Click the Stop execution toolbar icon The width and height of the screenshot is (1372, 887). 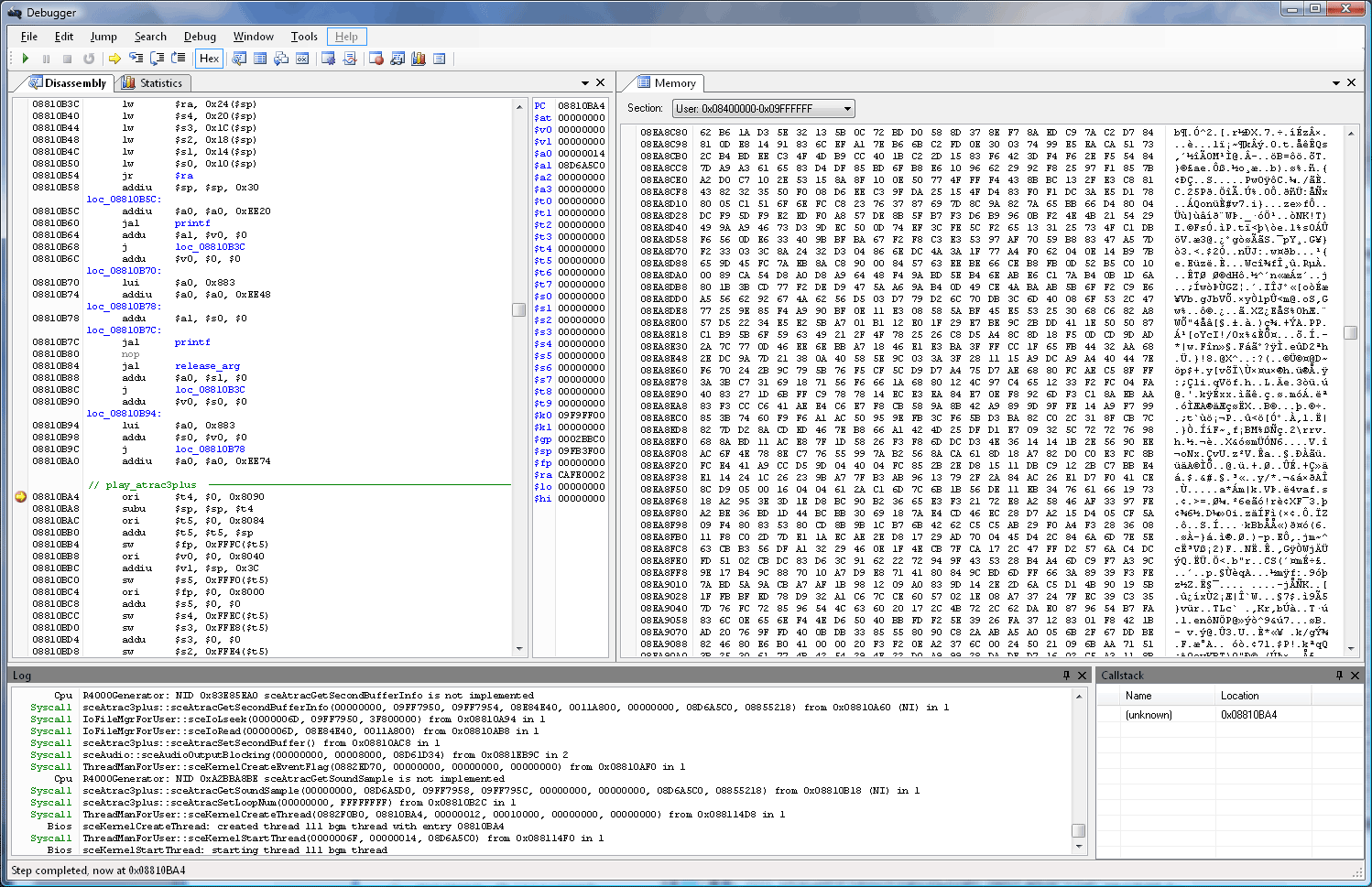pyautogui.click(x=67, y=59)
